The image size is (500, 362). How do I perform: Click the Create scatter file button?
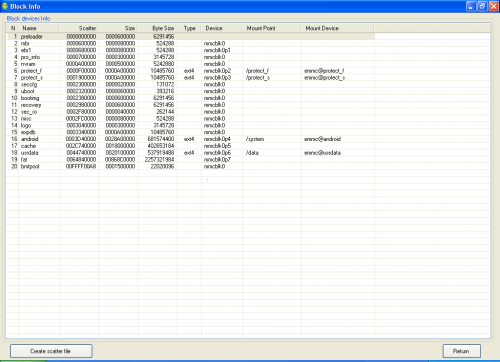click(x=51, y=351)
